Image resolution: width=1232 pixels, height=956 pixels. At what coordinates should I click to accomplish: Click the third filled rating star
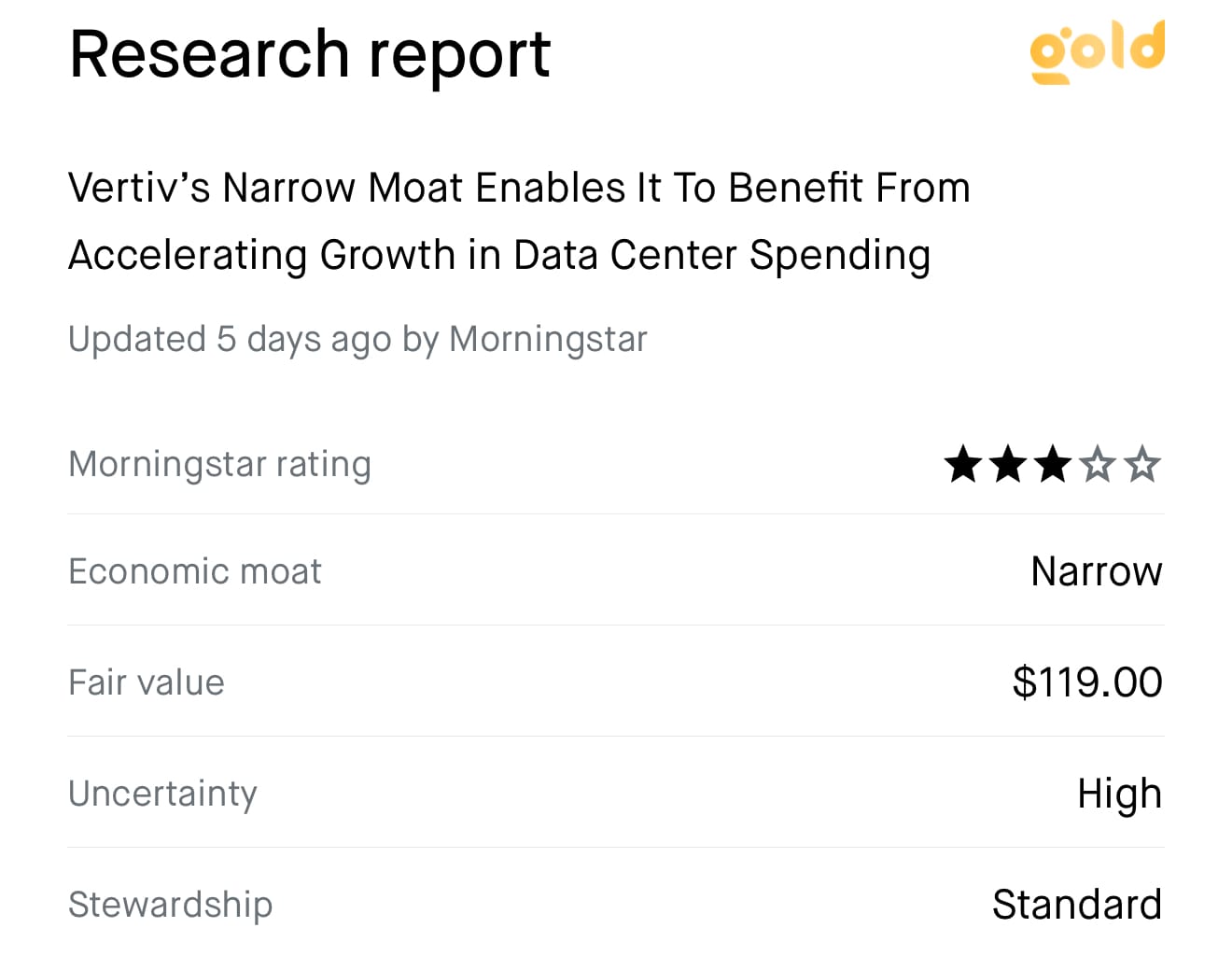pyautogui.click(x=1053, y=464)
